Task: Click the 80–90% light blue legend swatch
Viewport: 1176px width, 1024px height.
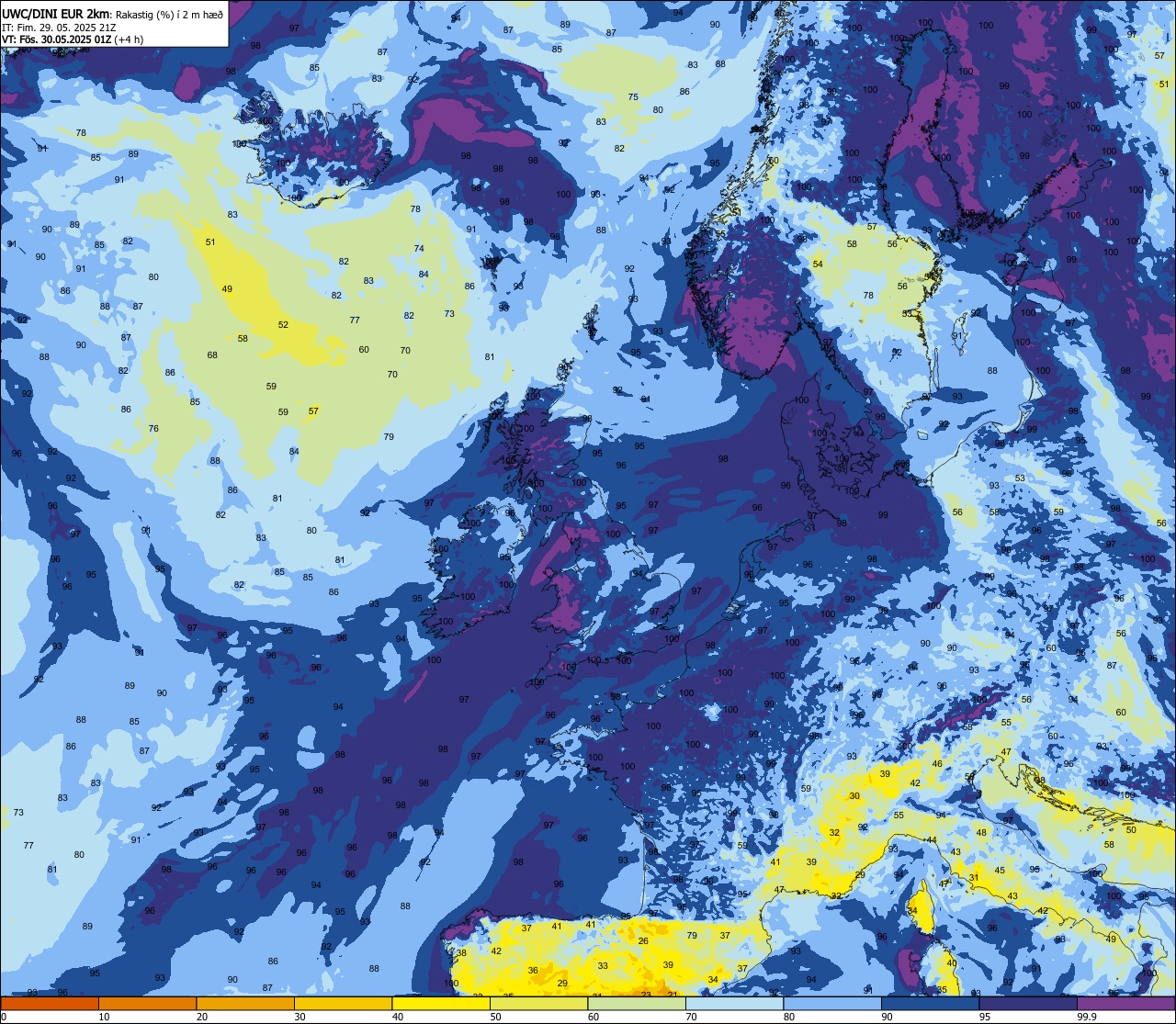Action: (x=832, y=1003)
